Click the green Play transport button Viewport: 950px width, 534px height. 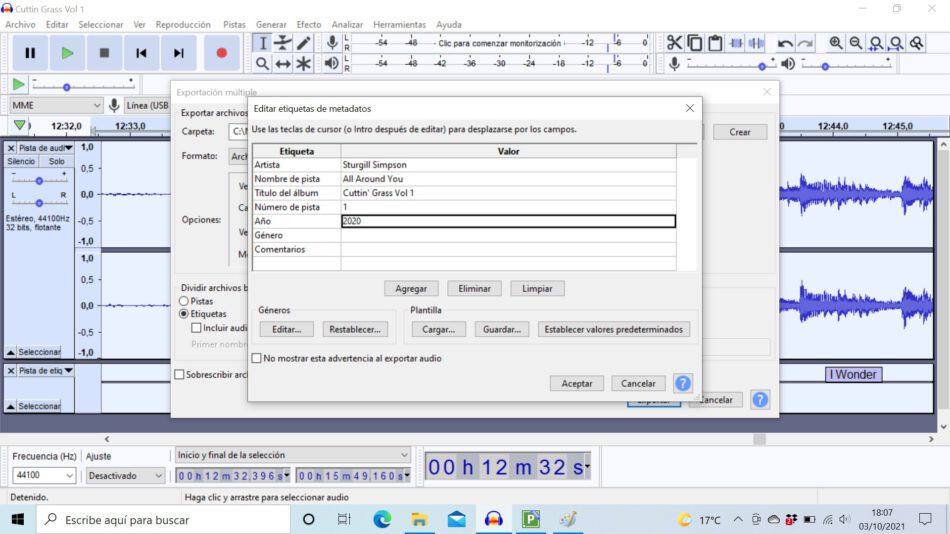coord(67,53)
